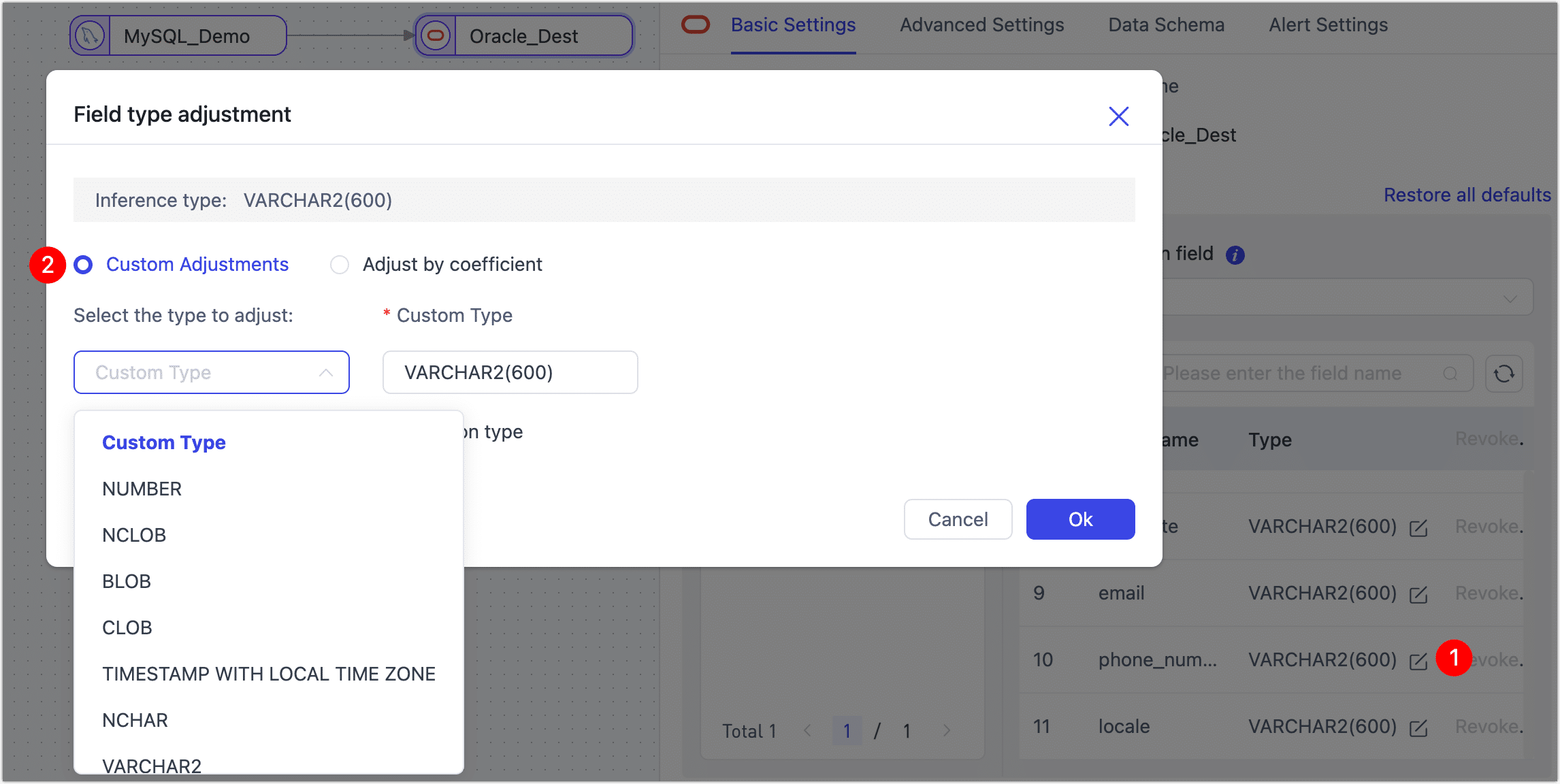Refresh the field list with the refresh icon
This screenshot has height=784, width=1560.
coord(1504,373)
